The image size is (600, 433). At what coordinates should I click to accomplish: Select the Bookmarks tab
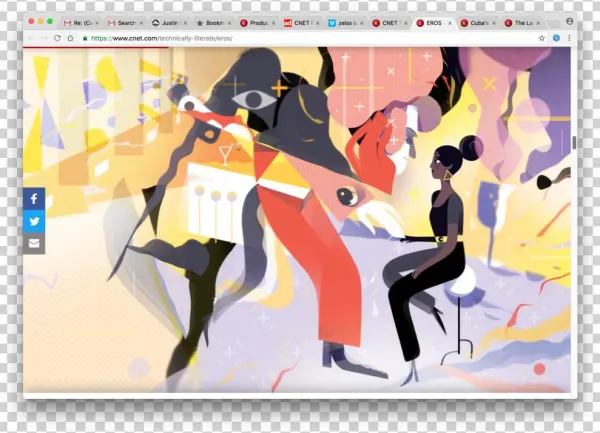pyautogui.click(x=212, y=21)
